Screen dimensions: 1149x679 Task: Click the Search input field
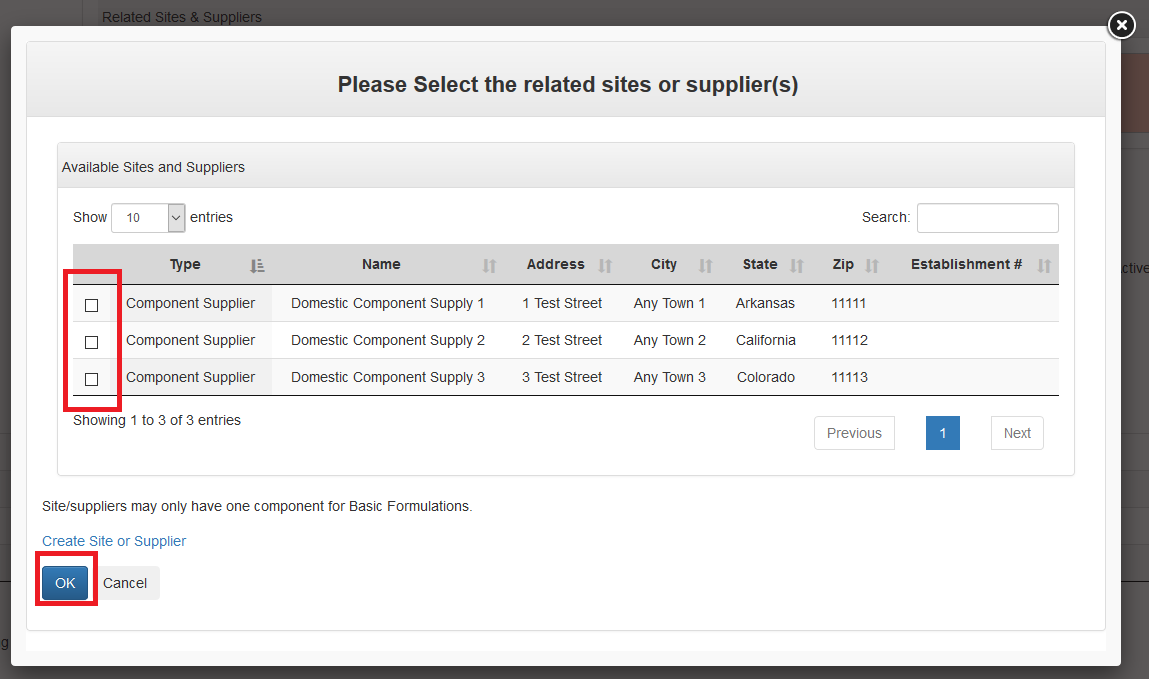coord(987,218)
